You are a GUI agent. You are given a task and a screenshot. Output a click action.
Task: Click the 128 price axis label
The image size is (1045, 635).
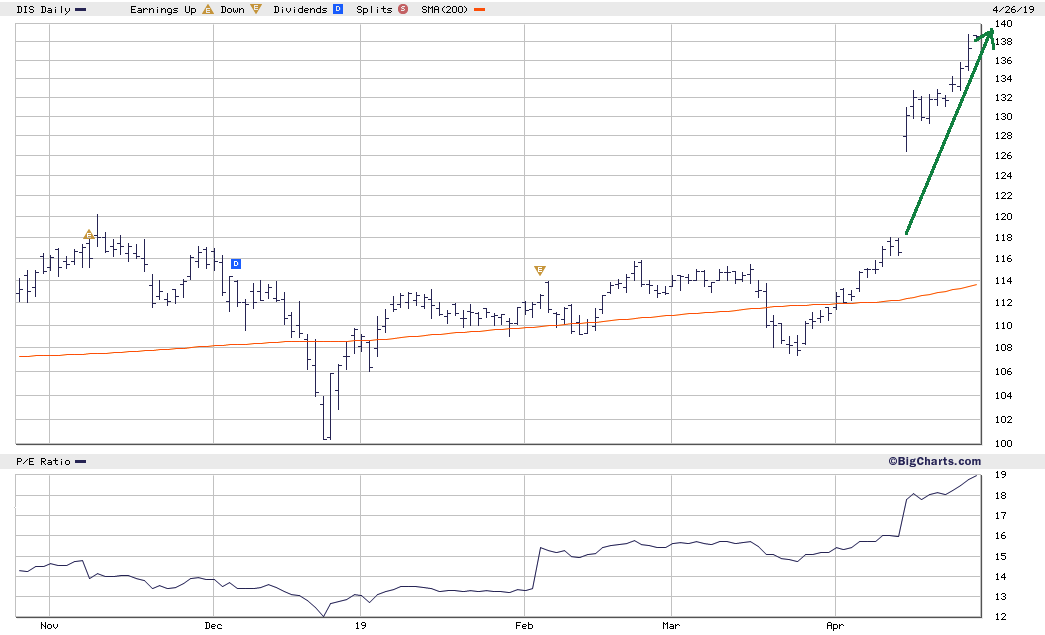tap(1004, 135)
